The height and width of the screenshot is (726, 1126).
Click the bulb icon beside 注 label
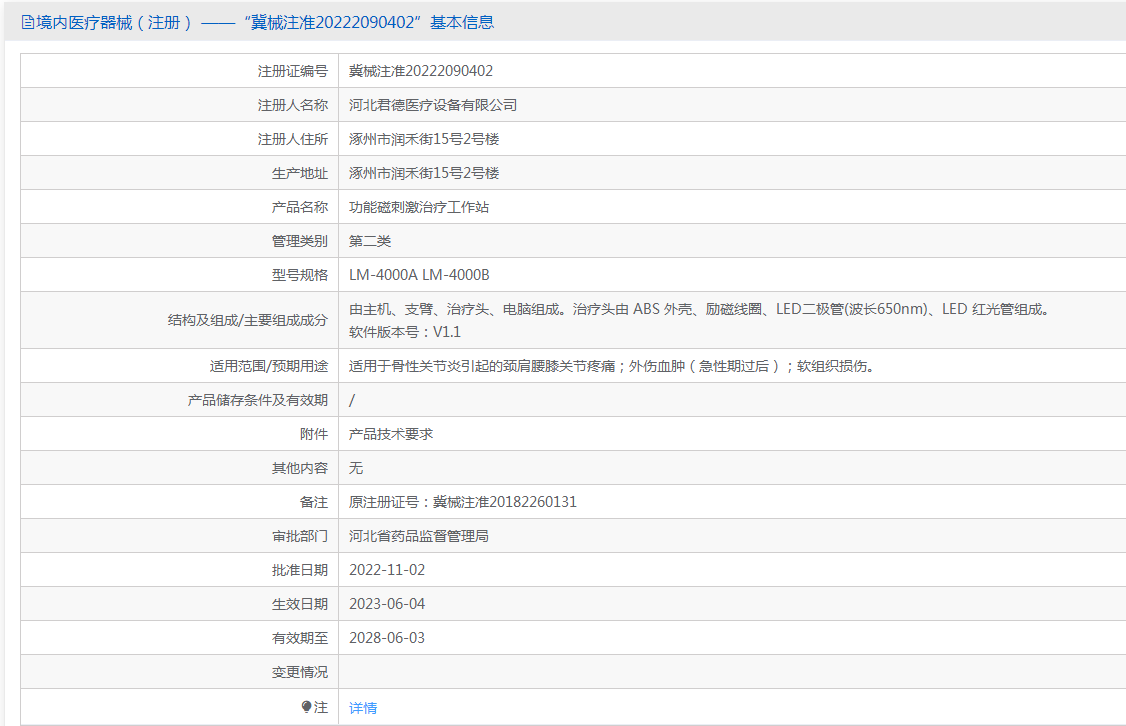307,707
